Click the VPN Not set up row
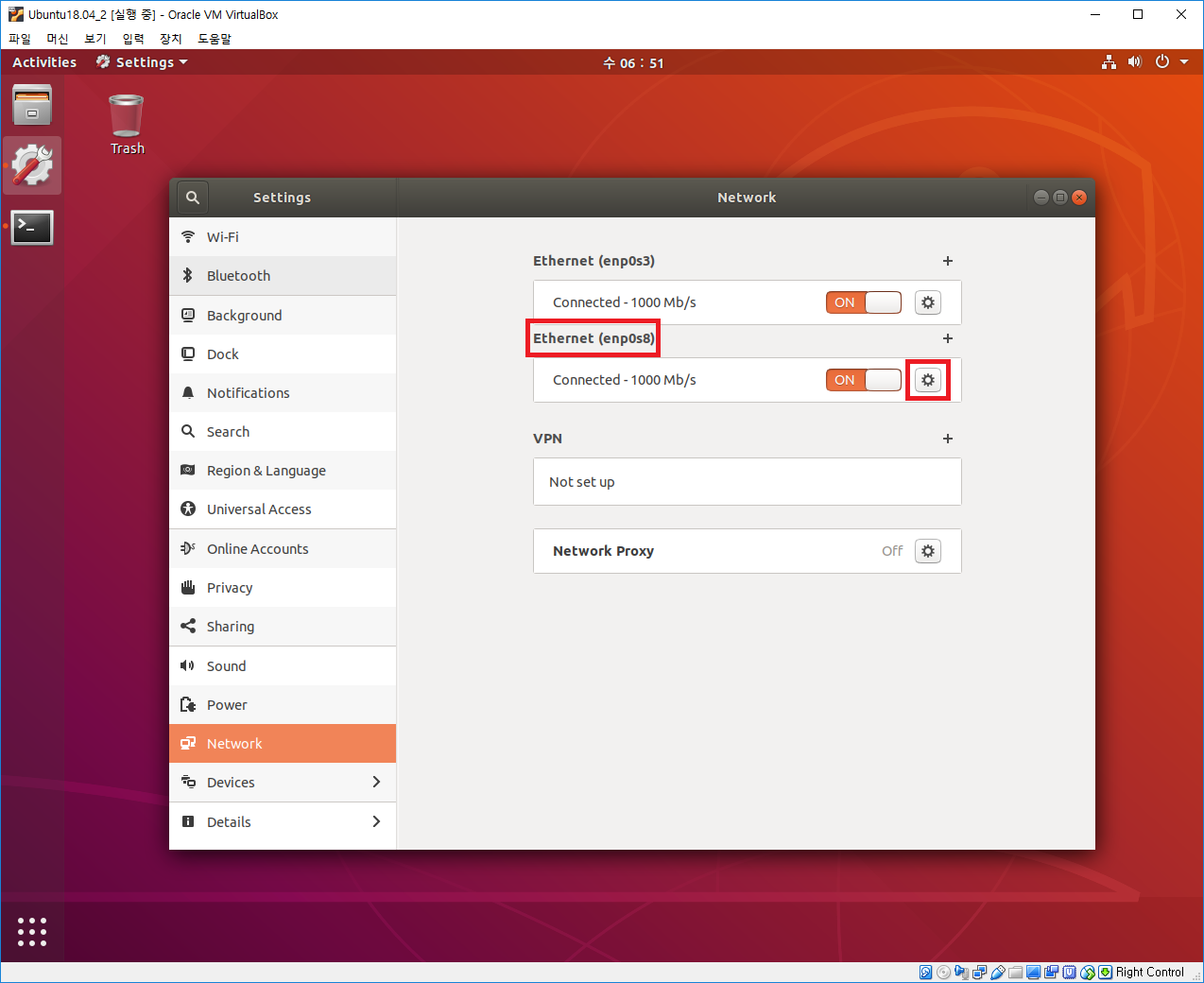Viewport: 1204px width, 983px height. (748, 482)
